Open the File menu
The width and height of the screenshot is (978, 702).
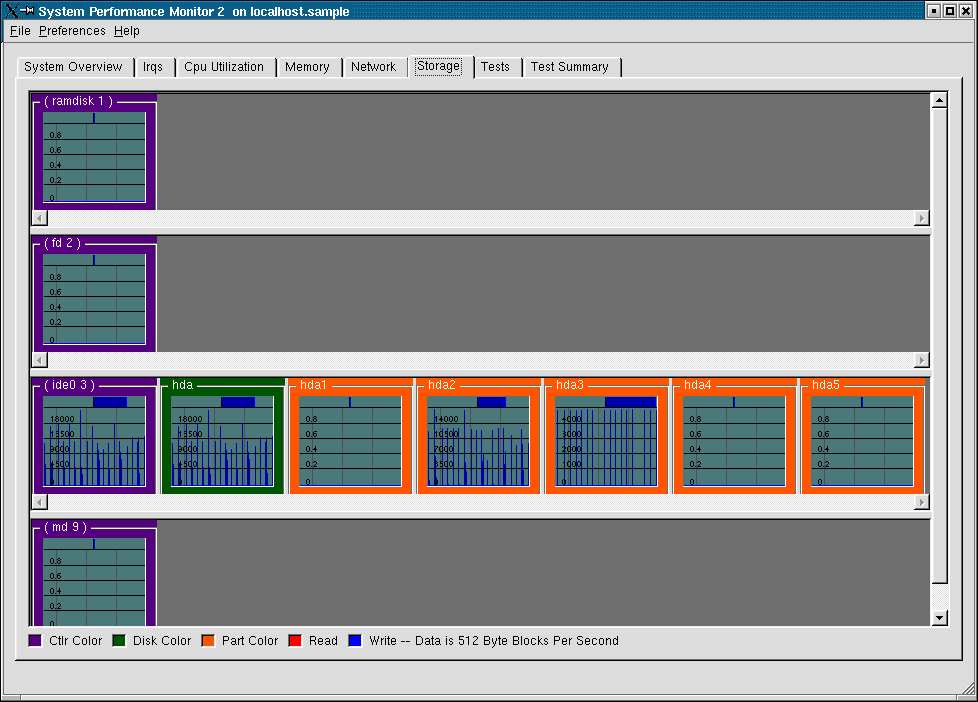20,31
